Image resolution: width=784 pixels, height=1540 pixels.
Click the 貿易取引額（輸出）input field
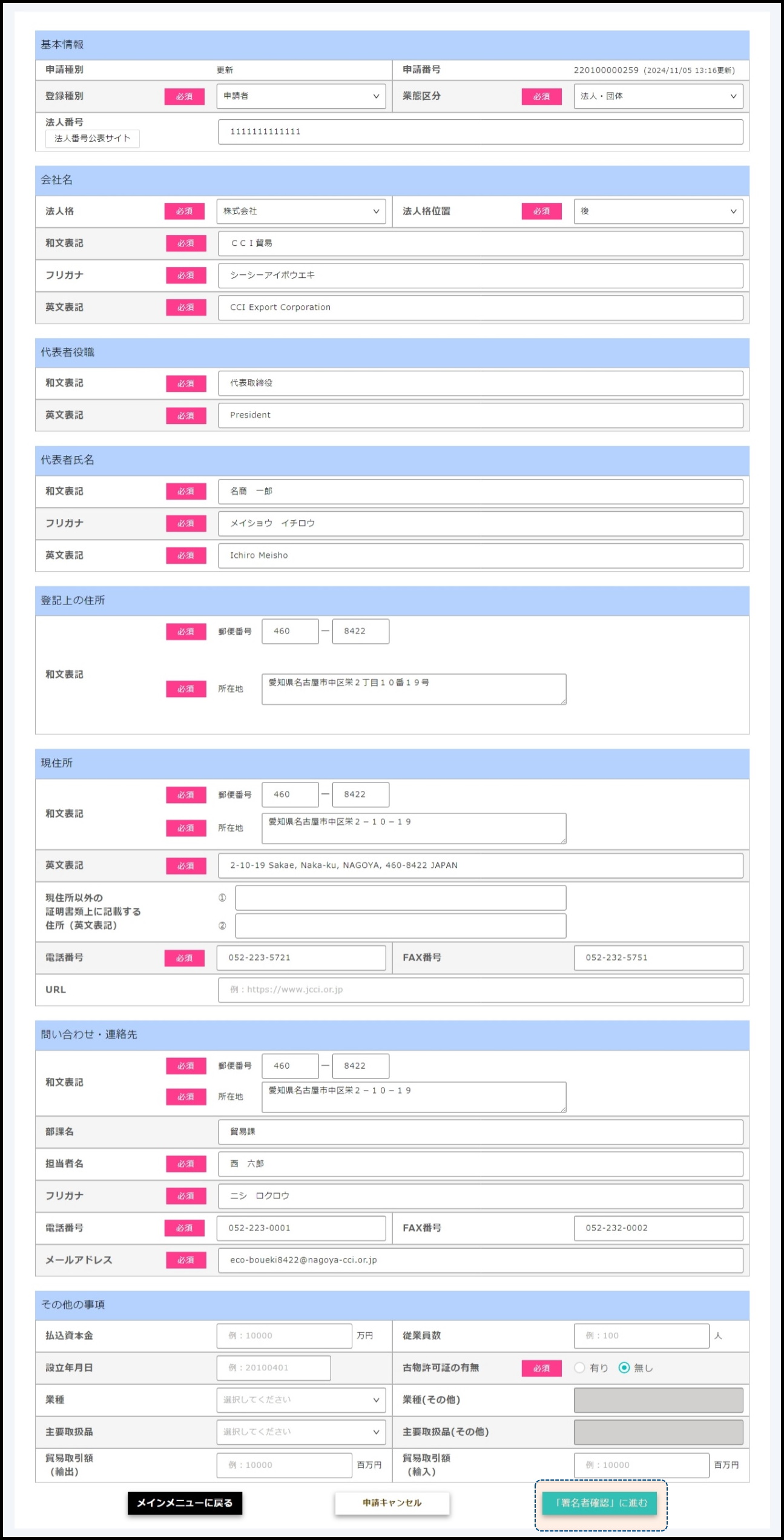click(284, 1466)
